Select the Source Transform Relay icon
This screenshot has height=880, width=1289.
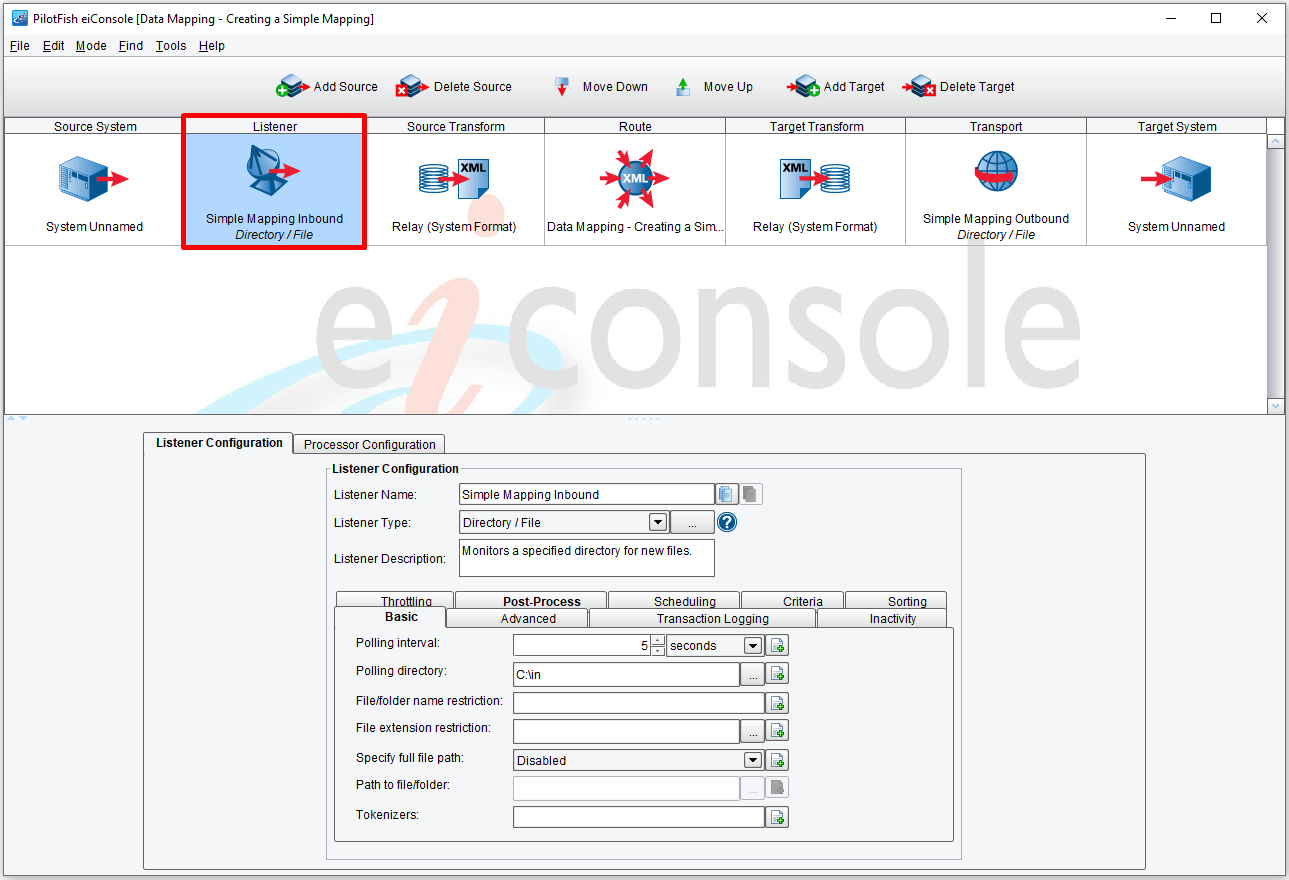454,180
